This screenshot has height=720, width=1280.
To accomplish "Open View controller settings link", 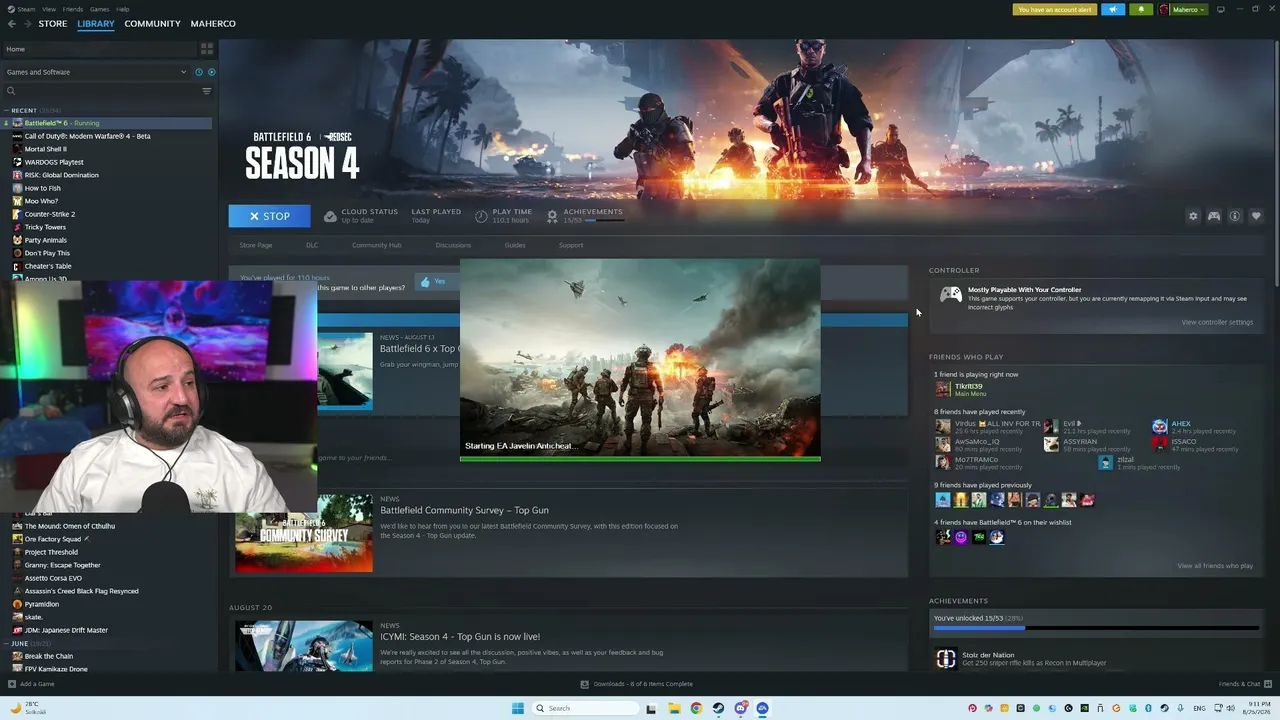I will 1217,322.
